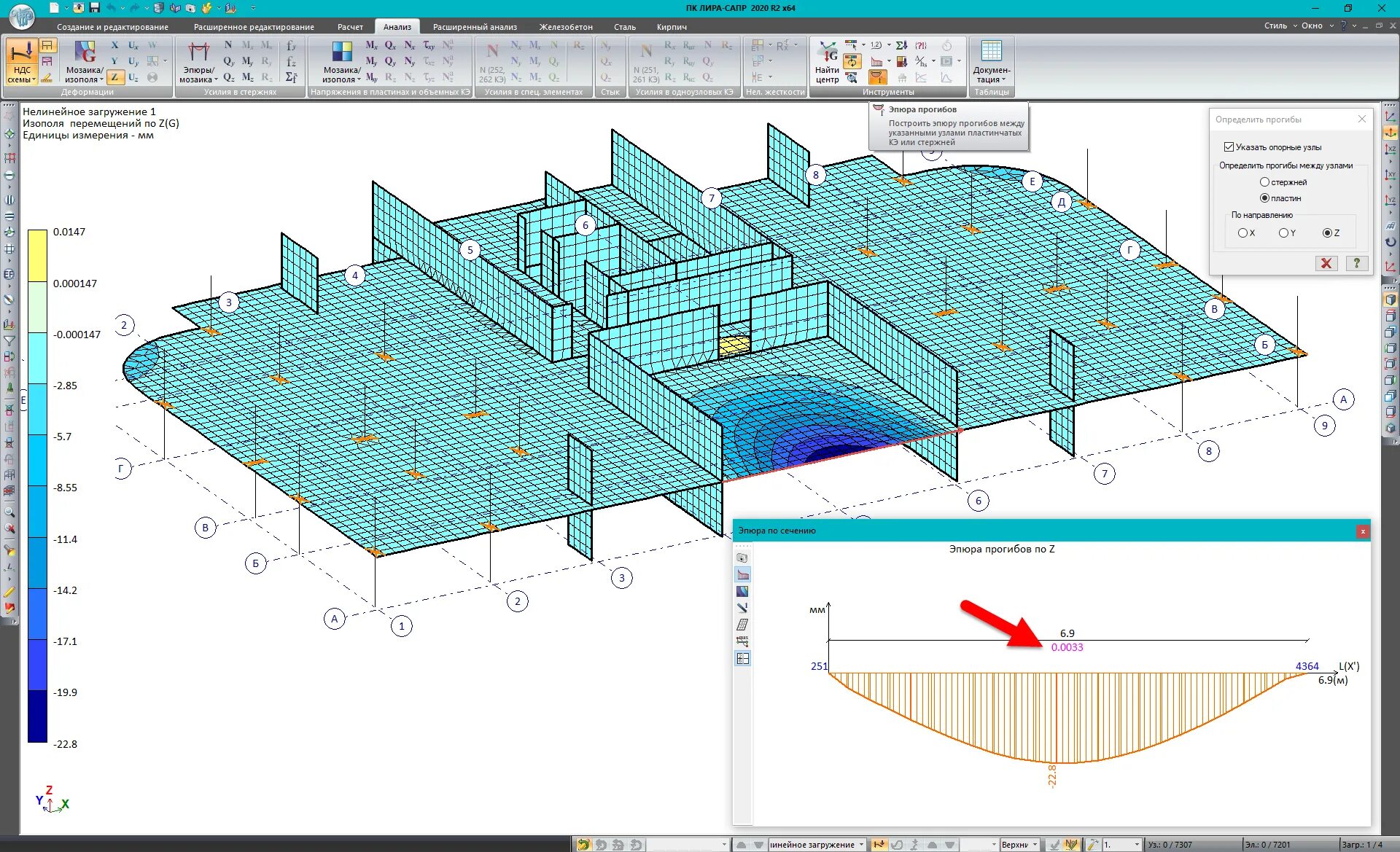Select пластин radio option
The width and height of the screenshot is (1400, 852).
click(x=1264, y=198)
